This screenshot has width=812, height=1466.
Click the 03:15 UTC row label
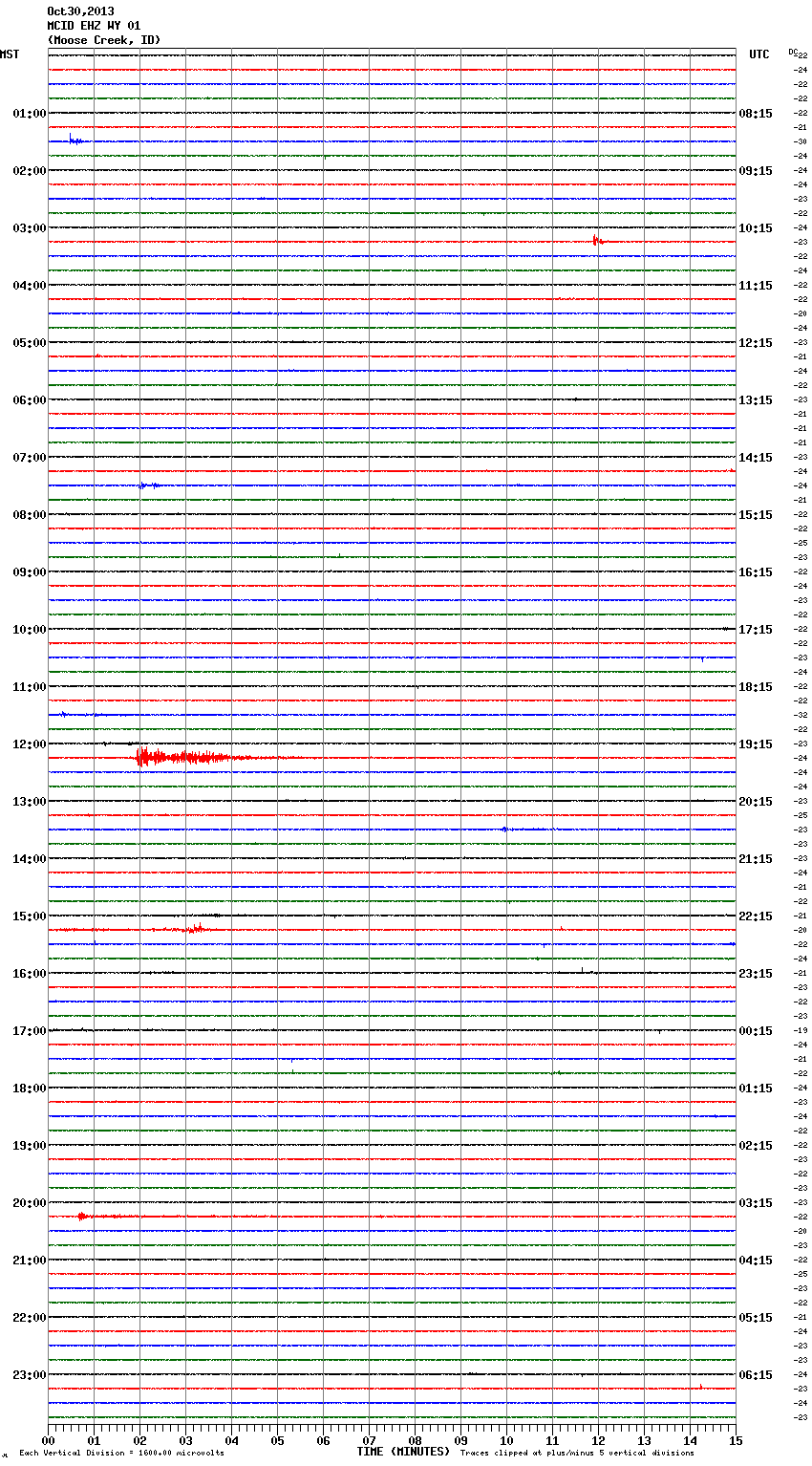click(756, 1203)
